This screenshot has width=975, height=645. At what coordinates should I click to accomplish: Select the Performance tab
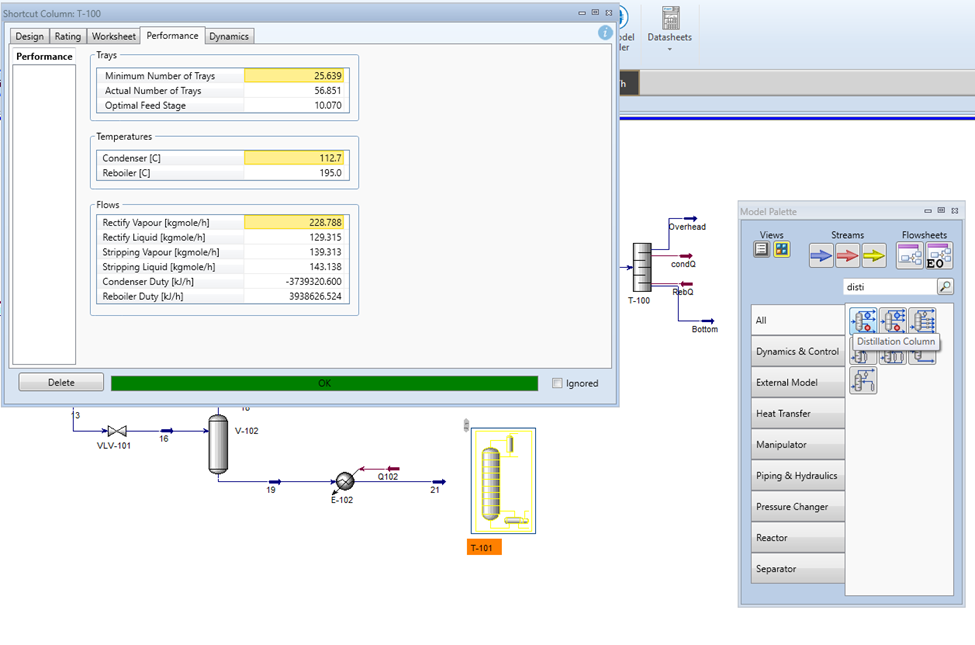[172, 35]
